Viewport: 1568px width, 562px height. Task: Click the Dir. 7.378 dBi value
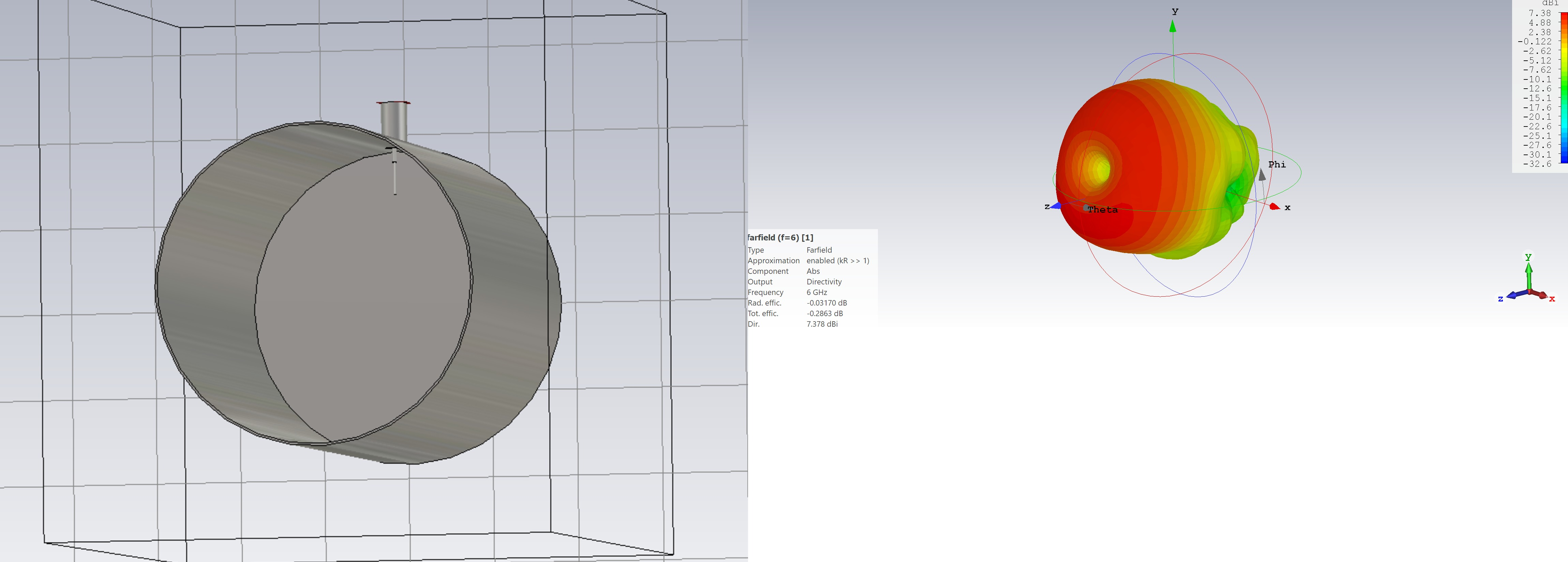[x=822, y=324]
